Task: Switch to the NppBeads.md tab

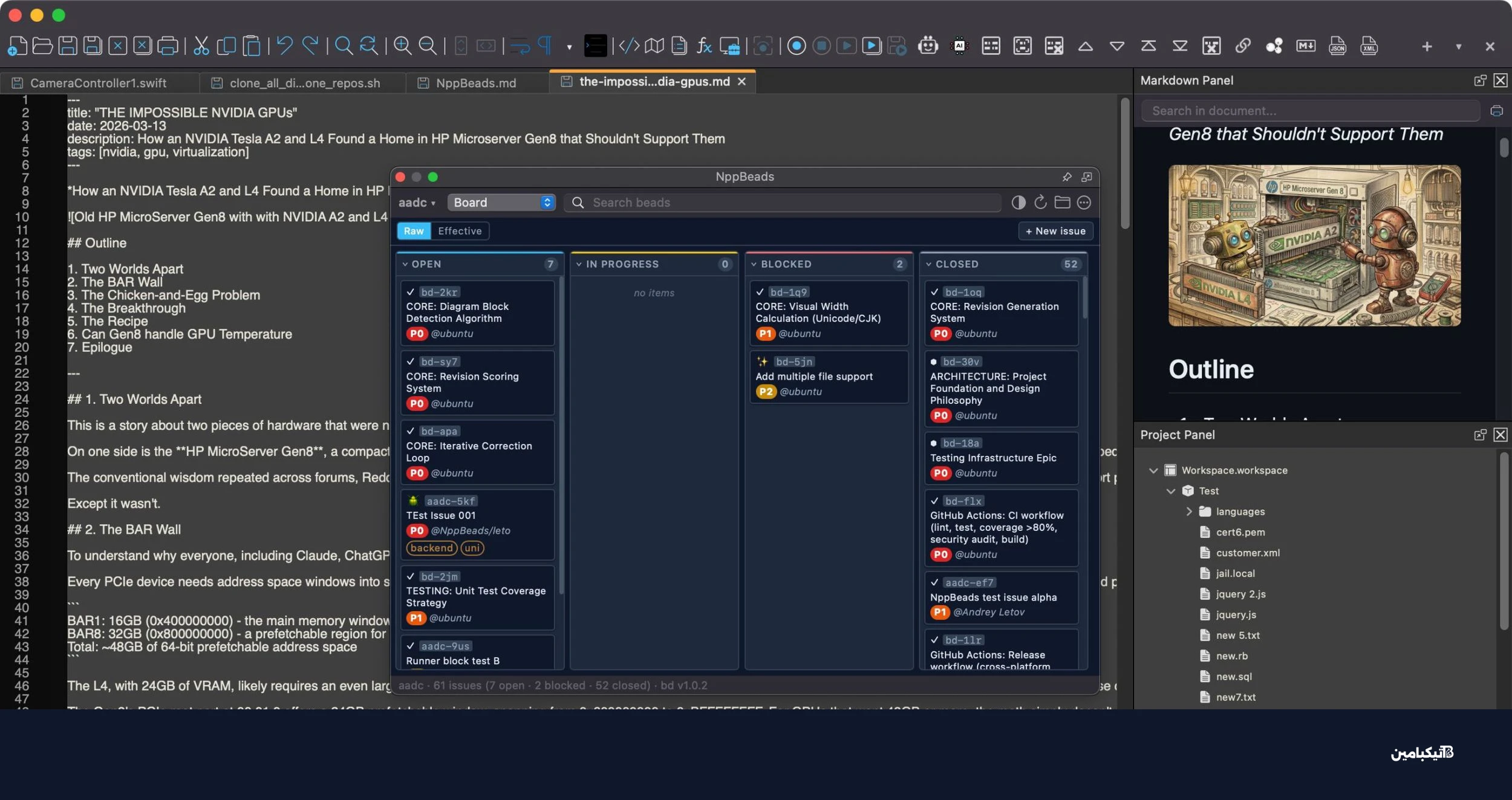Action: pos(476,83)
